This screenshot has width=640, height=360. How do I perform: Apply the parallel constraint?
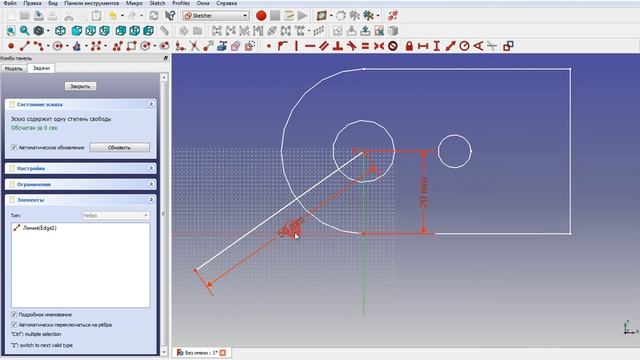click(324, 46)
